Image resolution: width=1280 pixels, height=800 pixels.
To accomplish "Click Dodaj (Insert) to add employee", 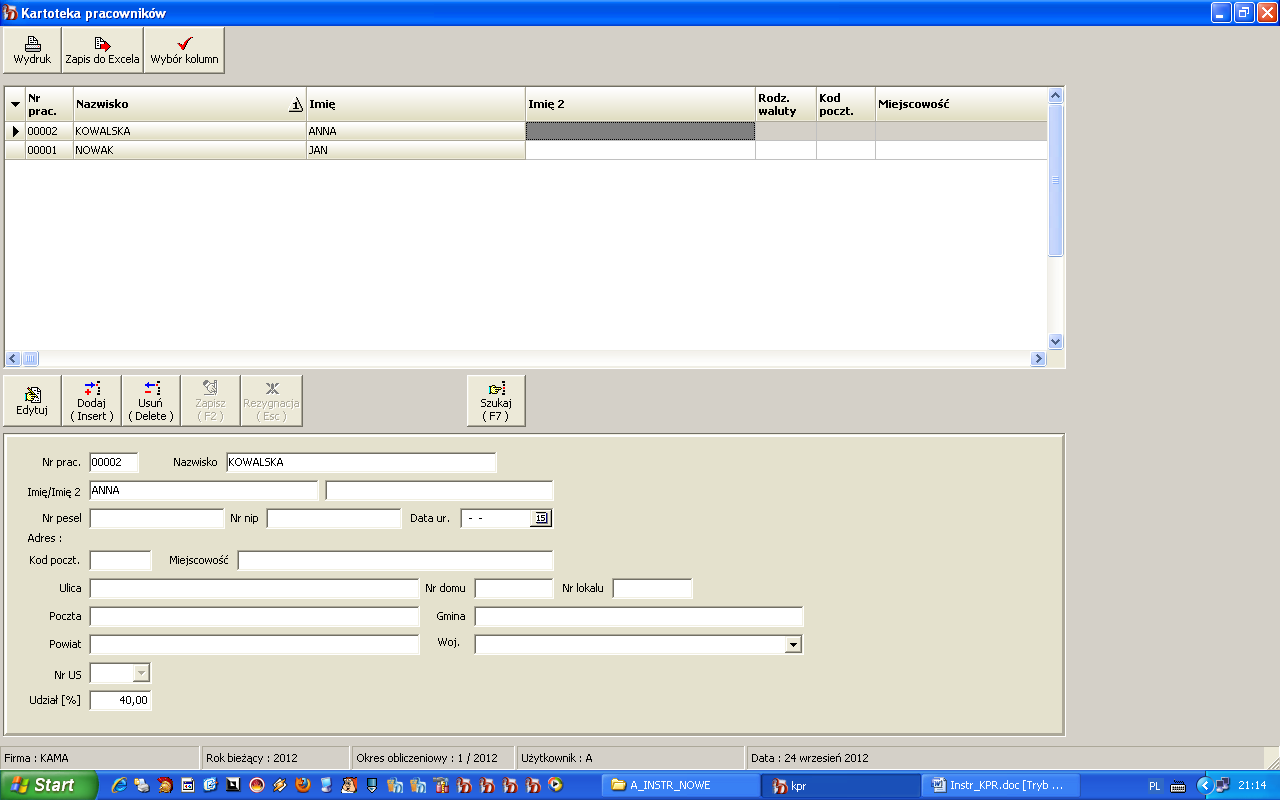I will (92, 401).
